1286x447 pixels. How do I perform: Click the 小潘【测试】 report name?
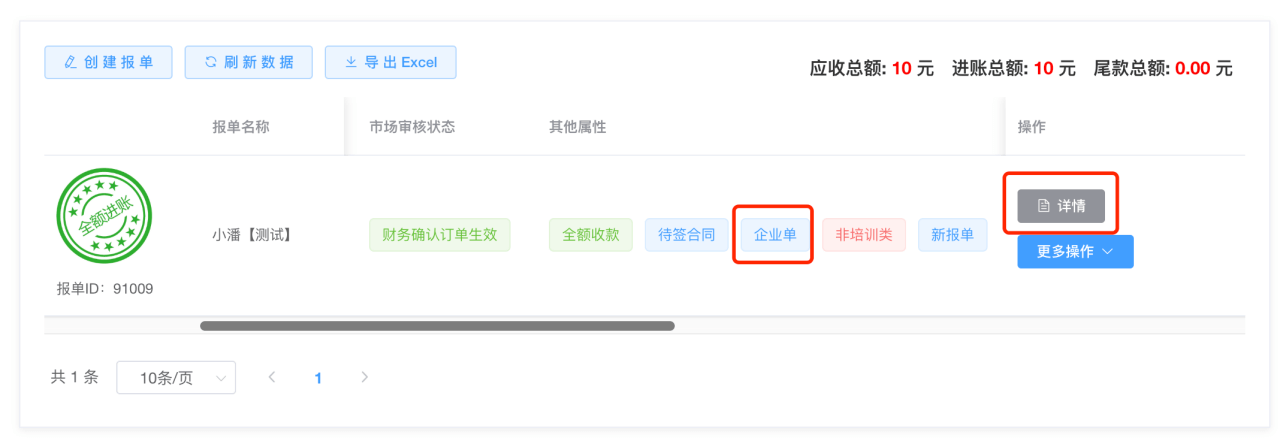pos(251,235)
